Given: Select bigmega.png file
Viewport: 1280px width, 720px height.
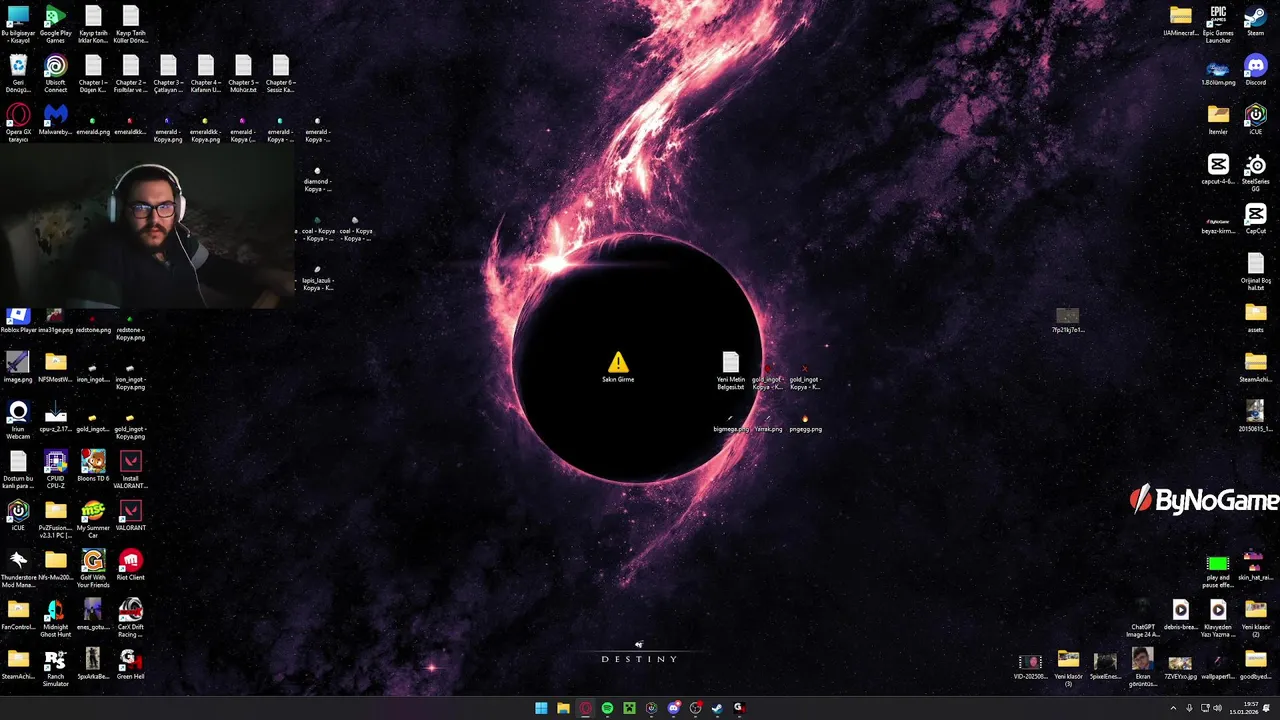Looking at the screenshot, I should (731, 424).
